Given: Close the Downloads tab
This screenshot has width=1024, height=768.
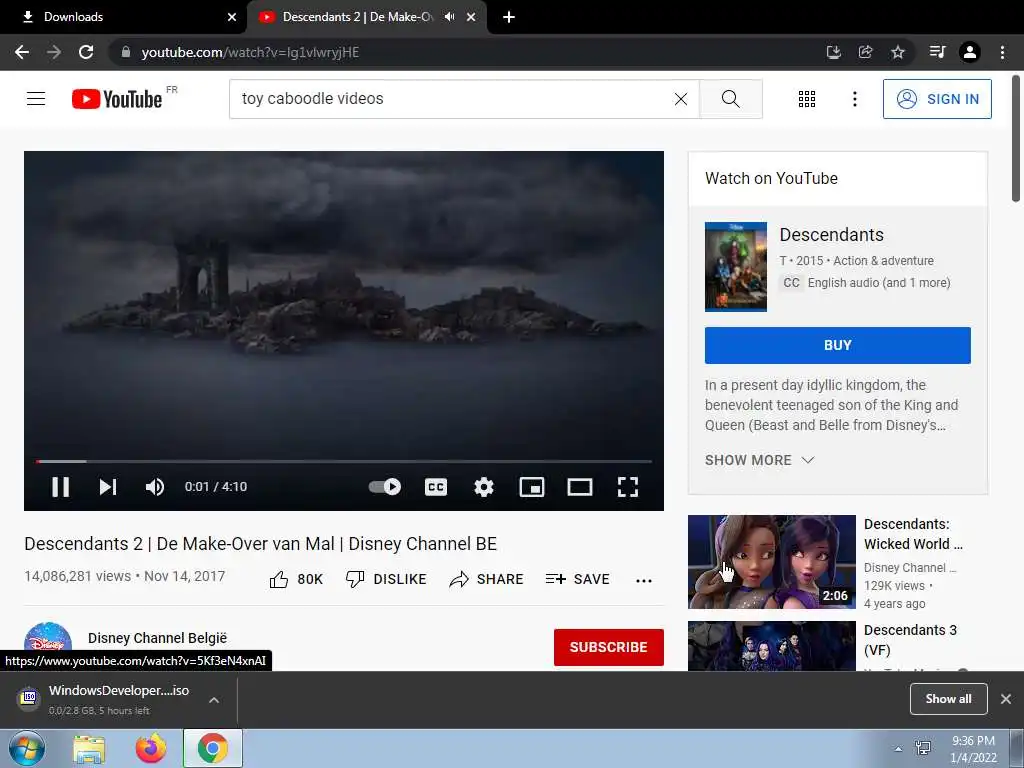Looking at the screenshot, I should [x=232, y=17].
